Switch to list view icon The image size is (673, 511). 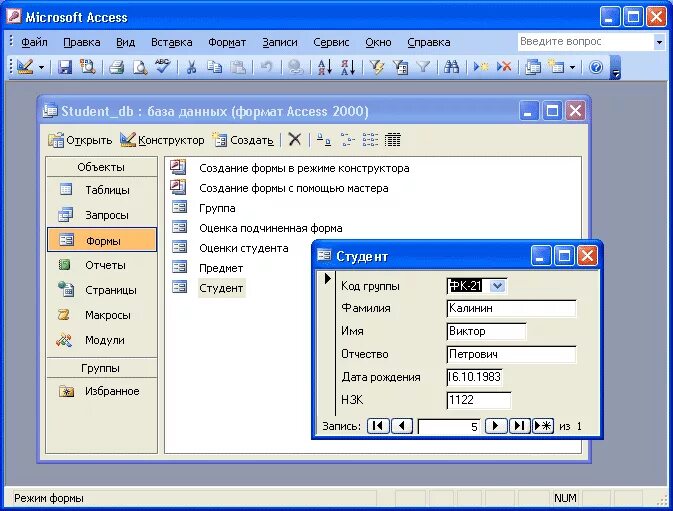pyautogui.click(x=370, y=139)
